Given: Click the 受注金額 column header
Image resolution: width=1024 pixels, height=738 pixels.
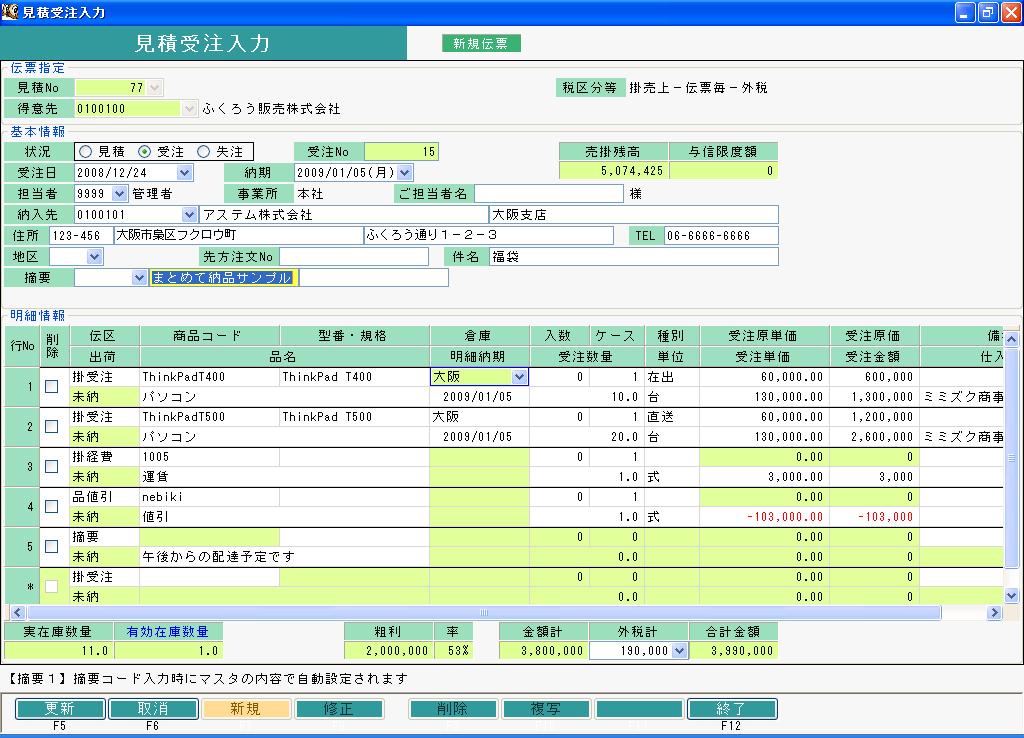Looking at the screenshot, I should click(x=874, y=357).
